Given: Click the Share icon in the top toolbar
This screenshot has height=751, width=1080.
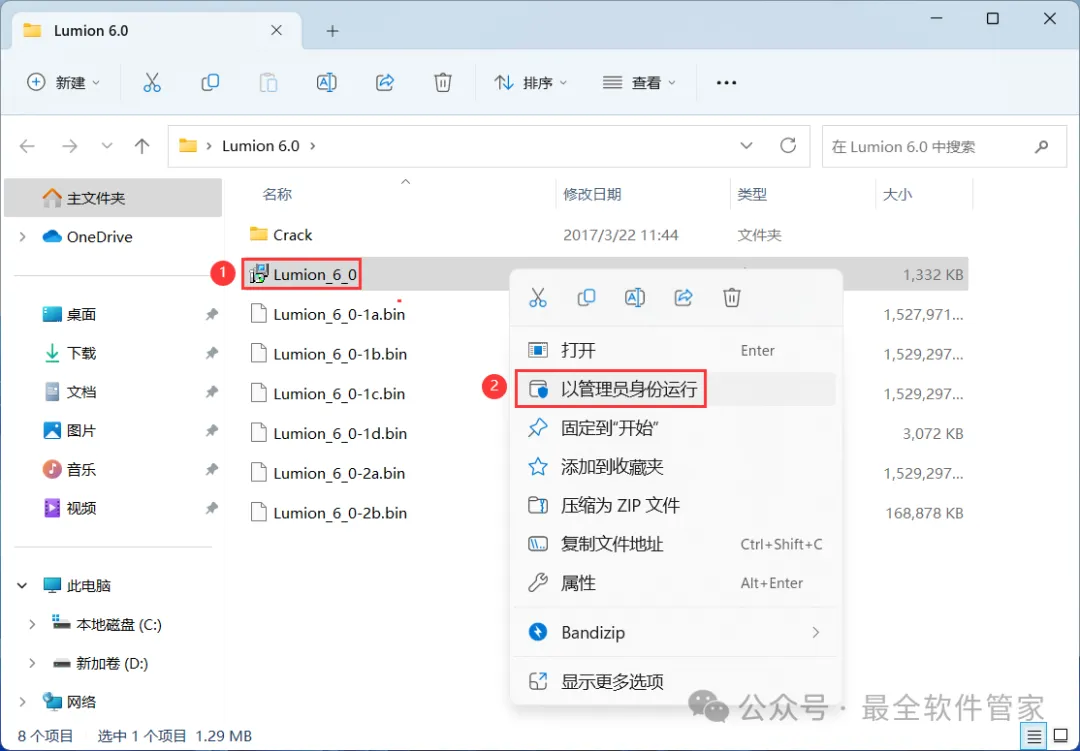Looking at the screenshot, I should coord(384,83).
